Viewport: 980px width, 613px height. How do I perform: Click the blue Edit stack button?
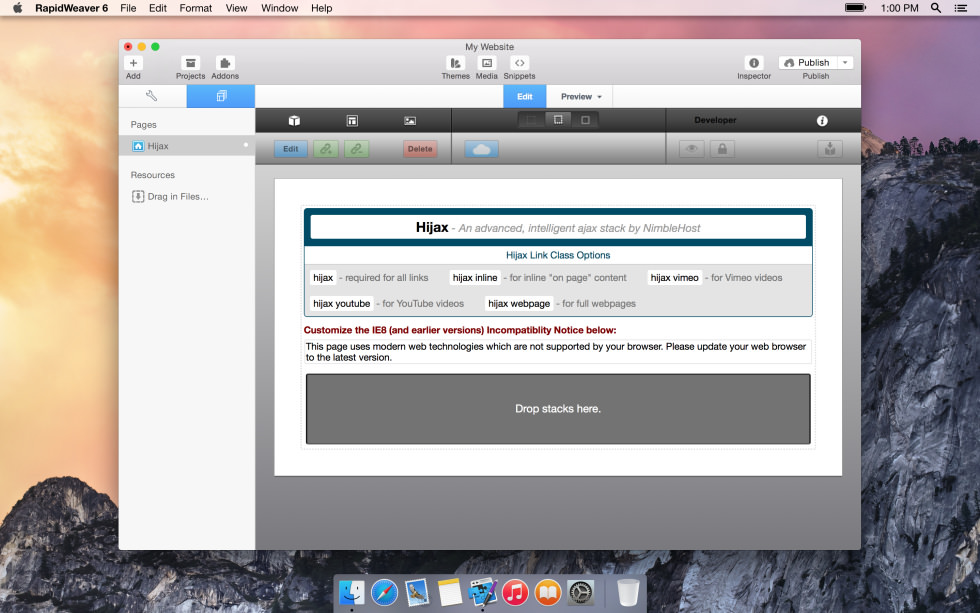tap(291, 149)
